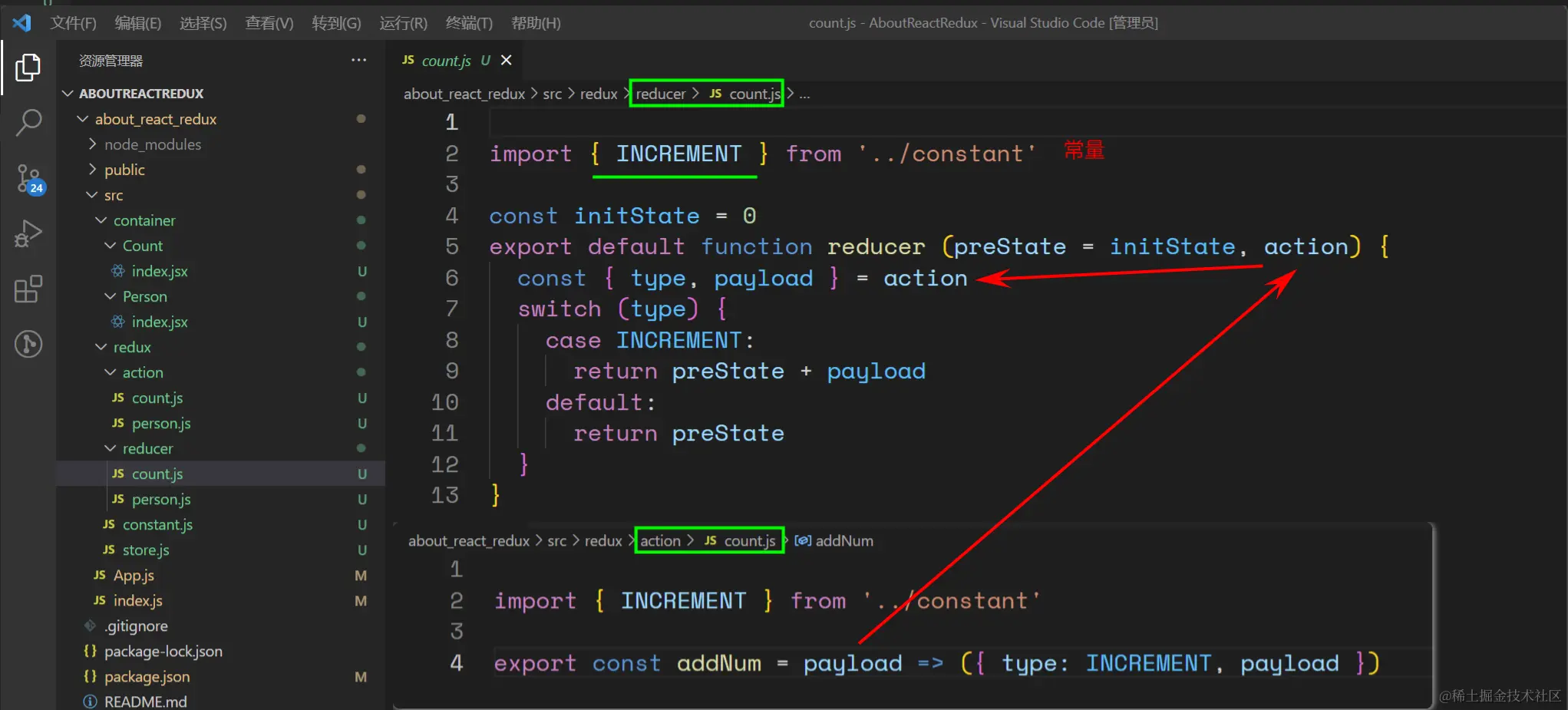
Task: Click the JS icon of store.js
Action: pos(109,550)
